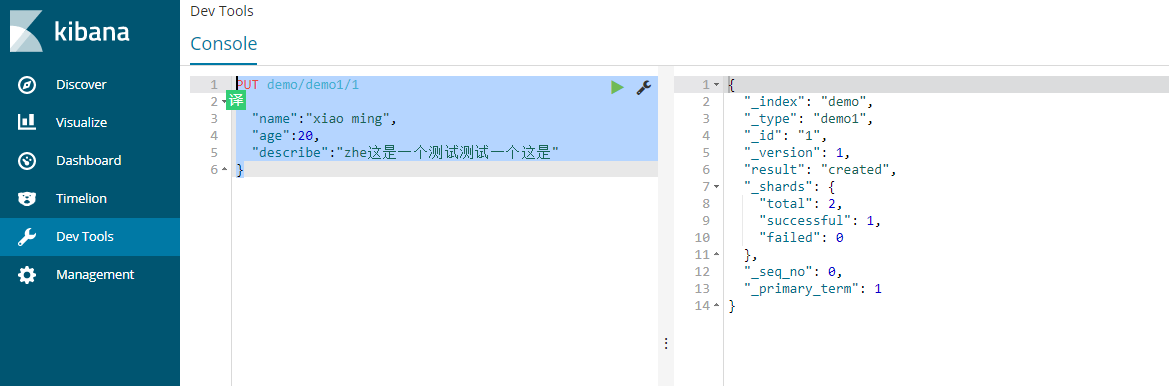Collapse "_shards" block at output line 7
This screenshot has width=1169, height=386.
716,186
